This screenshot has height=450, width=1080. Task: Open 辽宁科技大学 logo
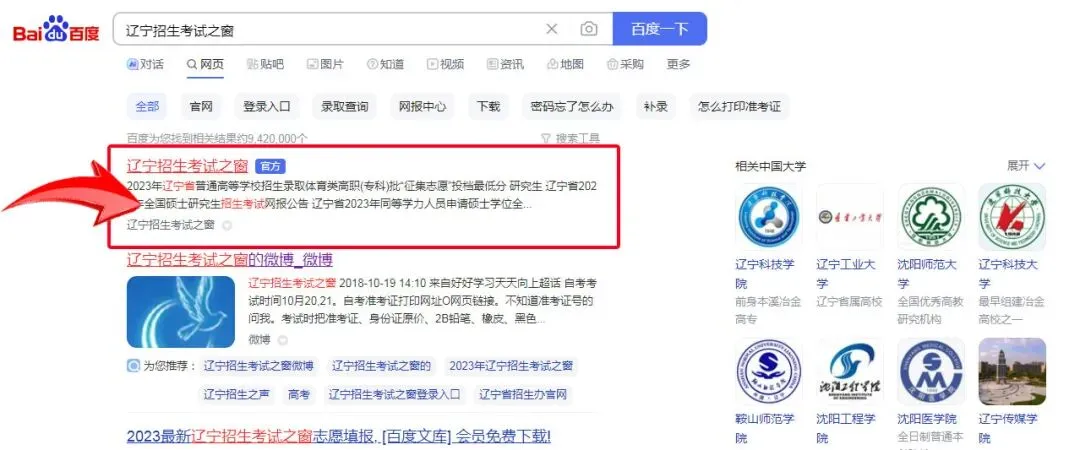coord(1012,217)
